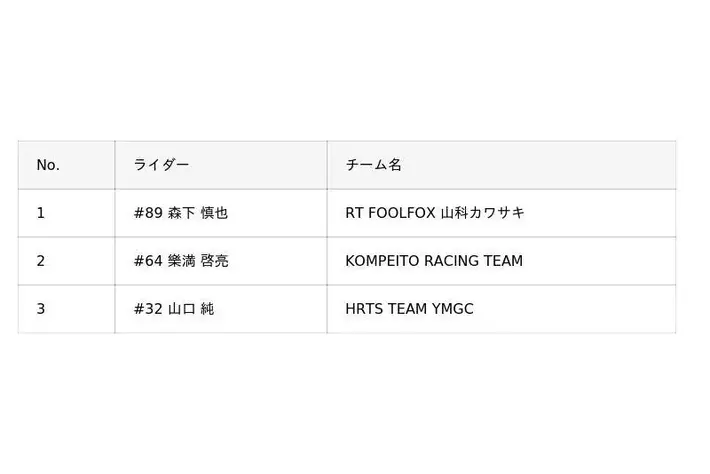The height and width of the screenshot is (474, 710).
Task: Click the rank 2 cell
Action: (x=41, y=261)
